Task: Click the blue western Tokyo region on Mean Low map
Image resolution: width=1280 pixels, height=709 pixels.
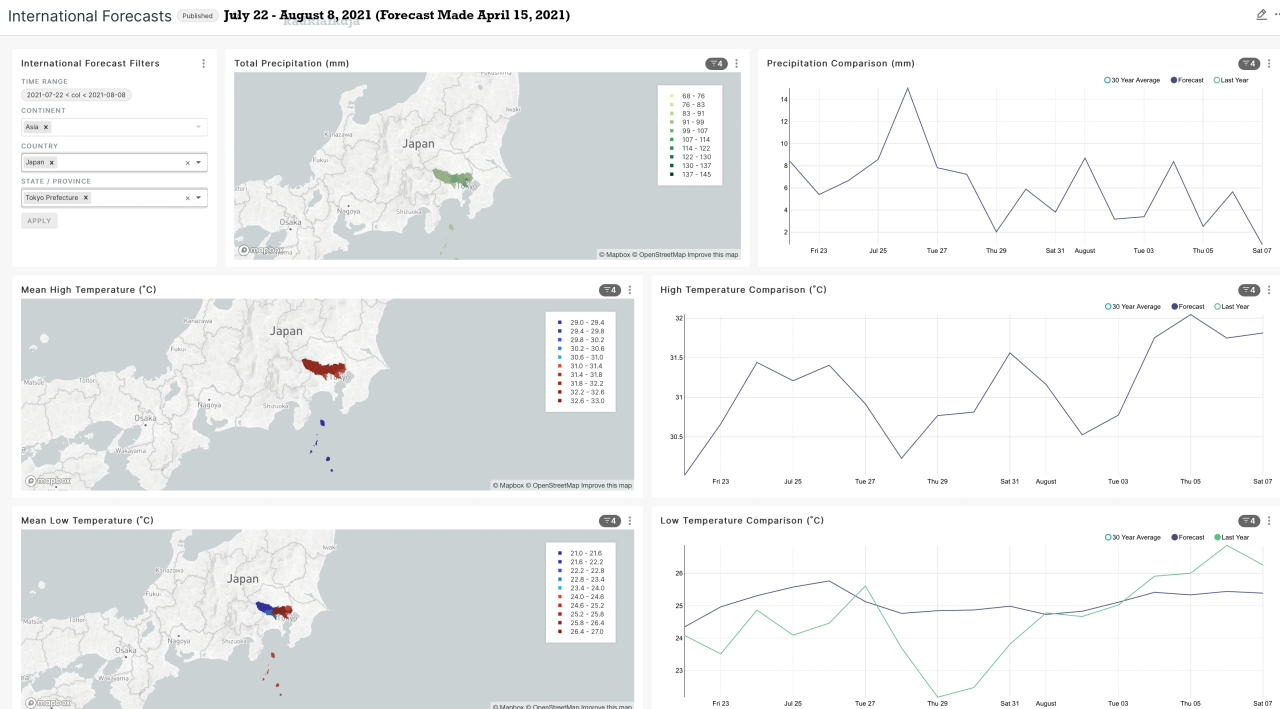Action: (265, 607)
